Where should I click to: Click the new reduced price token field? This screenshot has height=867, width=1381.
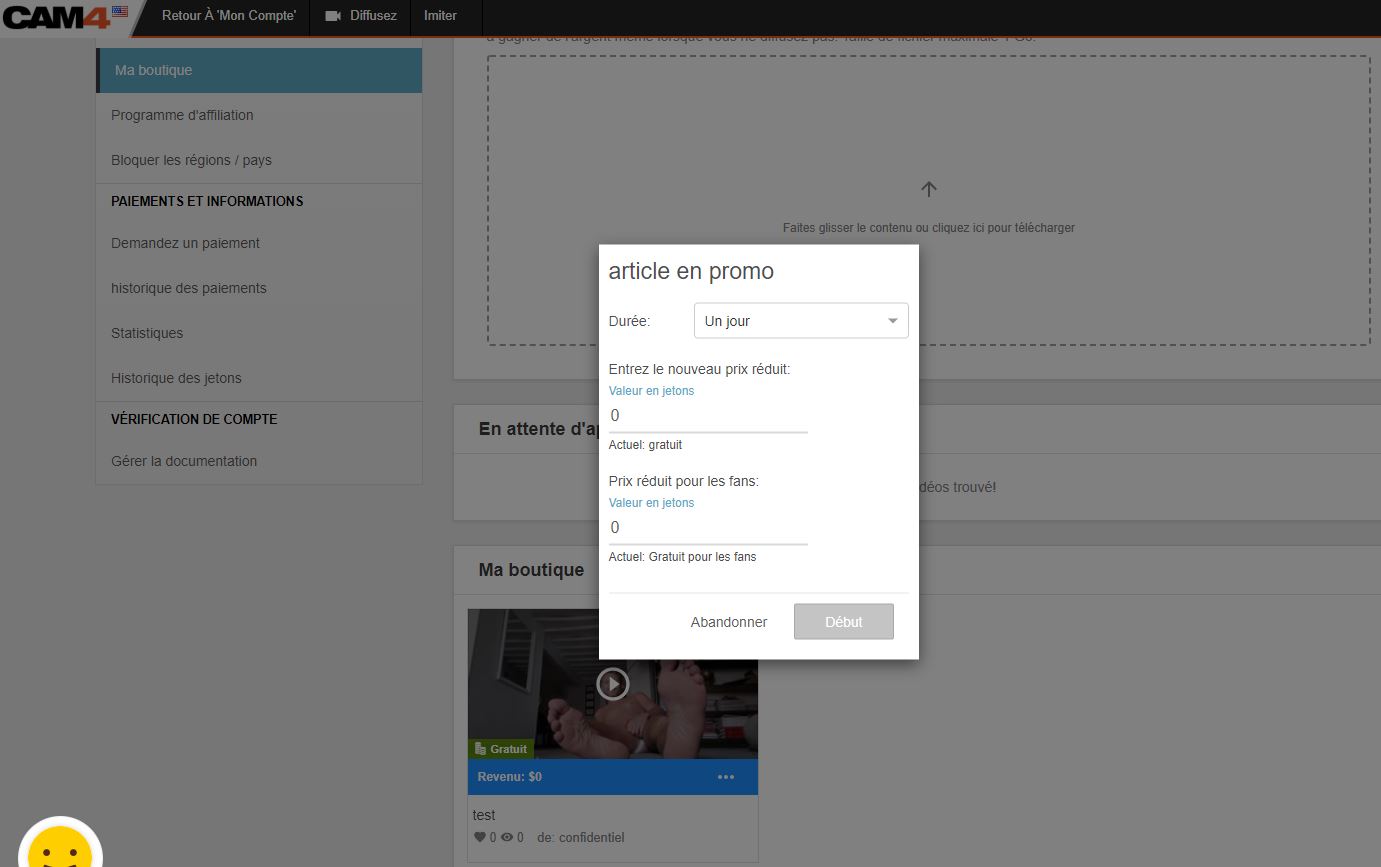click(707, 416)
